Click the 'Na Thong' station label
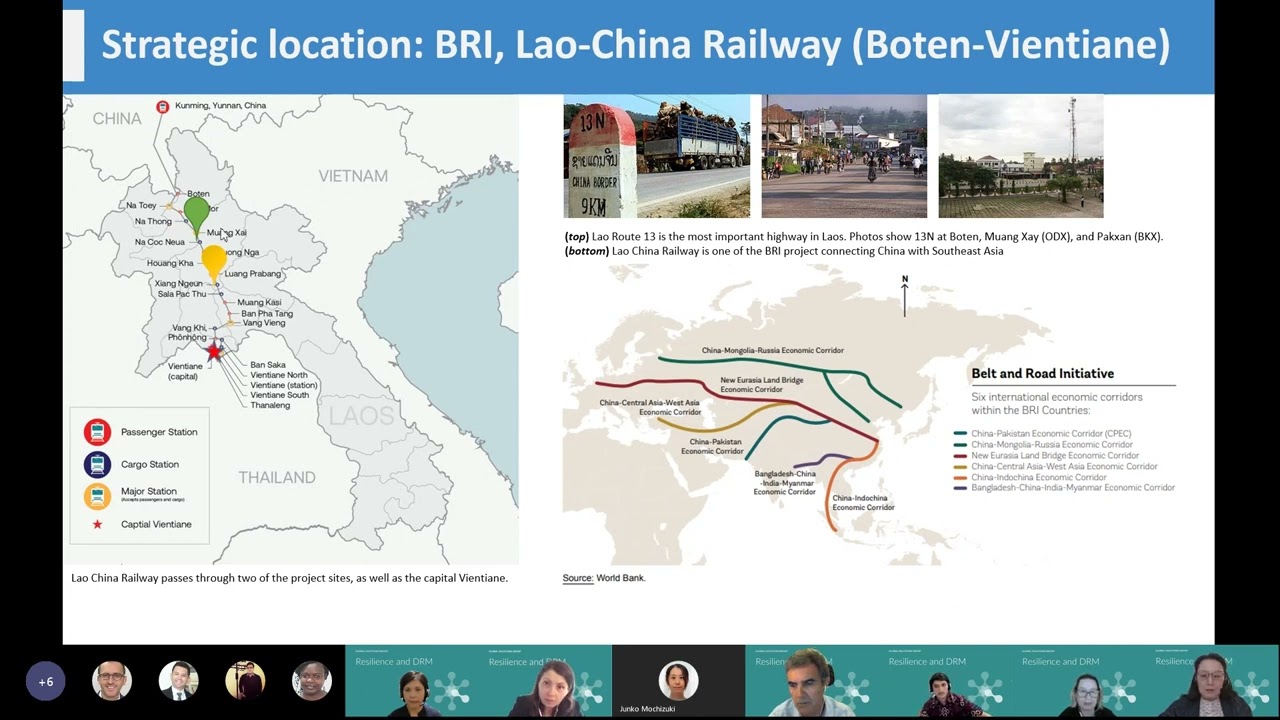The image size is (1280, 720). [153, 221]
